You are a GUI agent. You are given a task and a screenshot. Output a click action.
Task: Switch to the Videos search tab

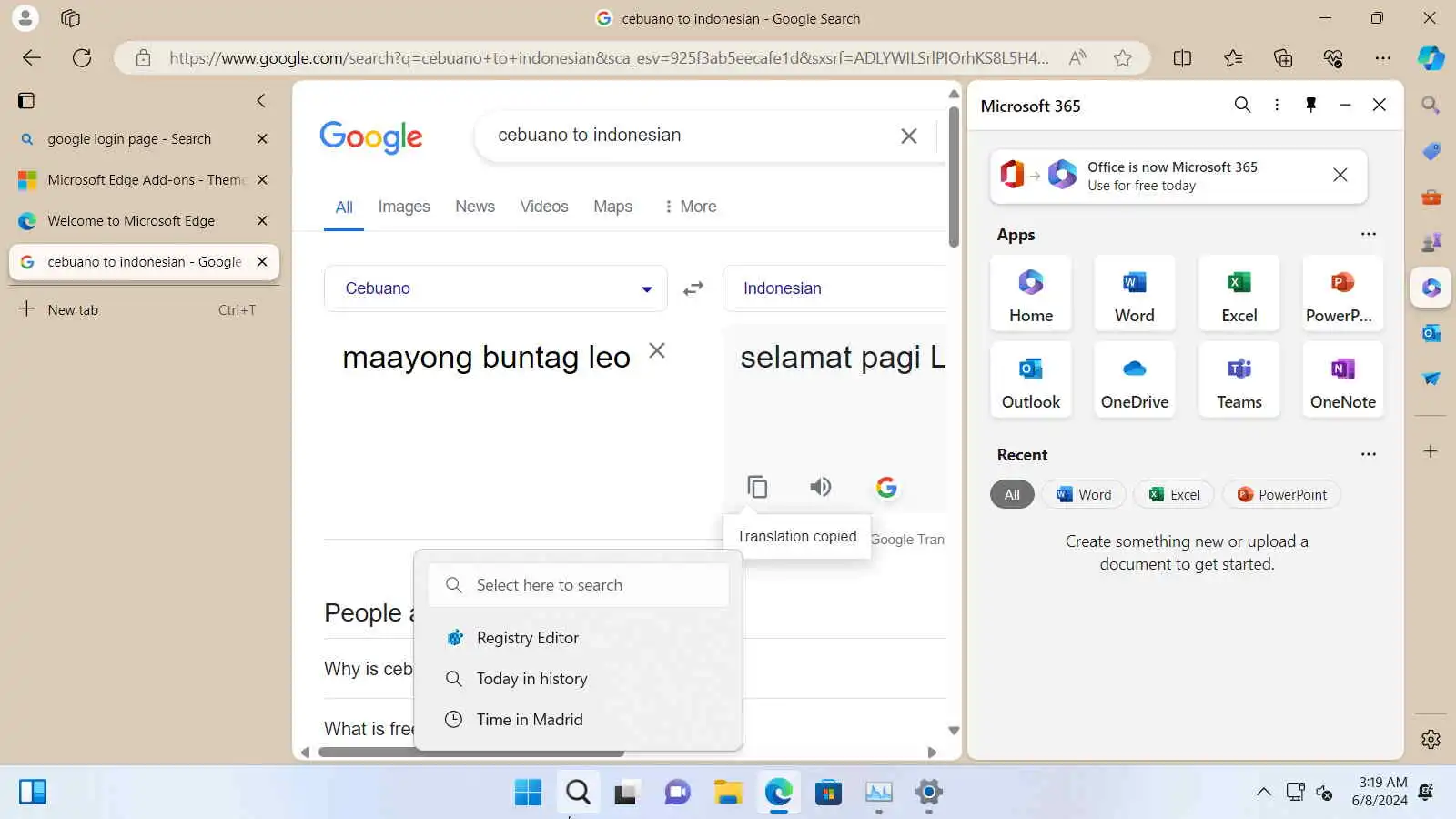[x=544, y=207]
